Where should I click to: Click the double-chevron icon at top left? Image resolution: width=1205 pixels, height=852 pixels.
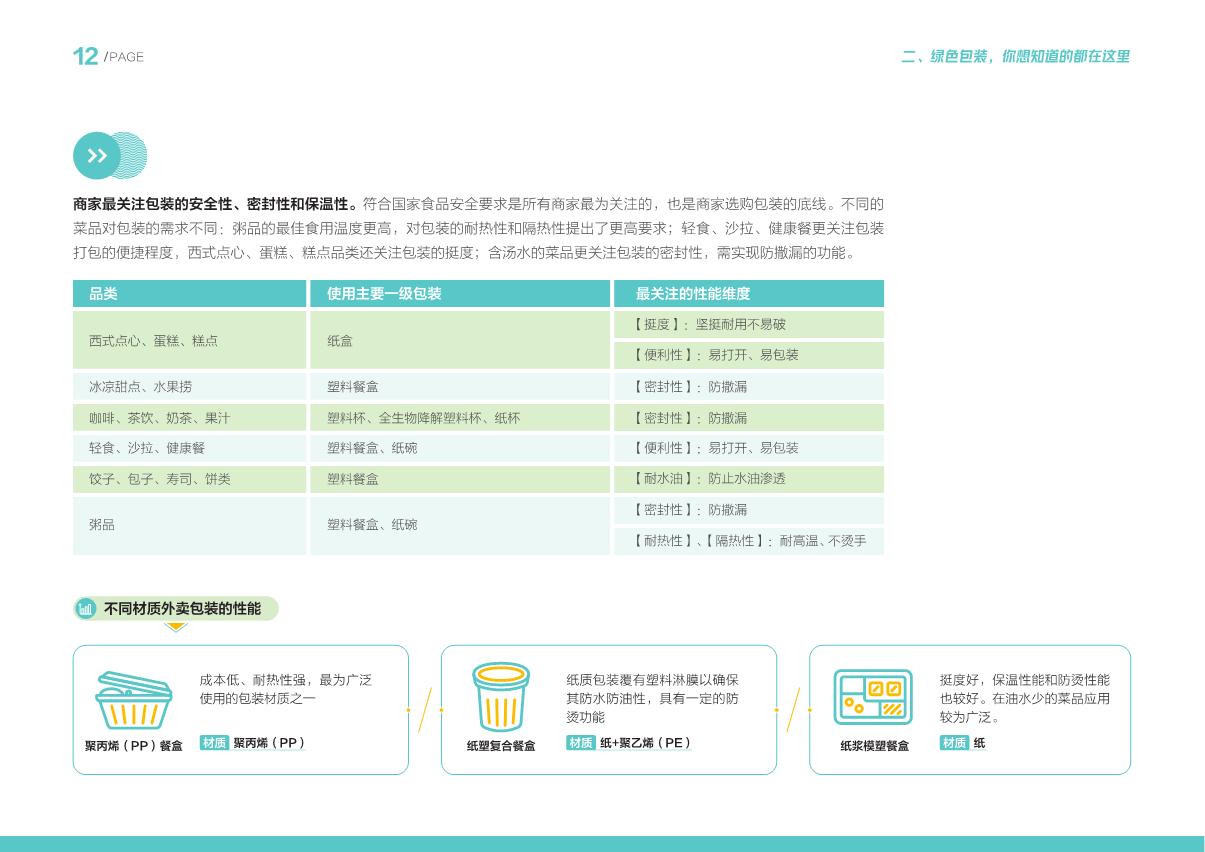tap(96, 156)
